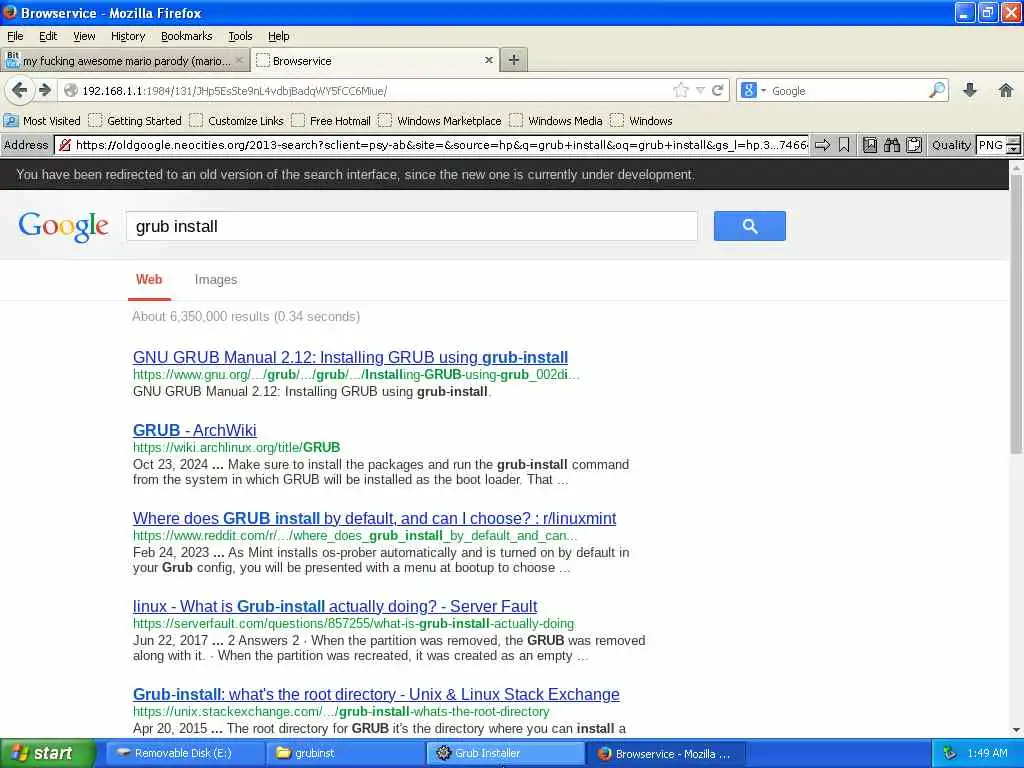This screenshot has height=768, width=1024.
Task: Close the mario parody tab
Action: click(x=239, y=61)
